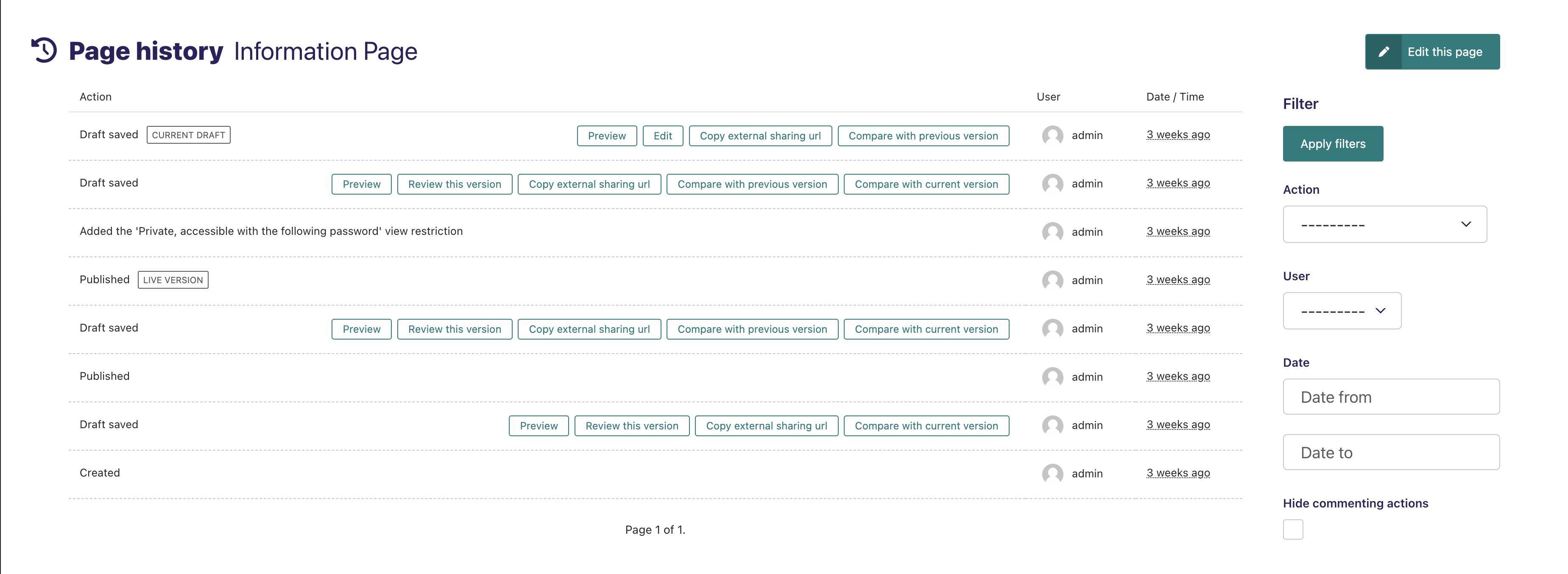Click admin avatar in the view restriction row
Screen dimensions: 1568x574
pos(1052,232)
